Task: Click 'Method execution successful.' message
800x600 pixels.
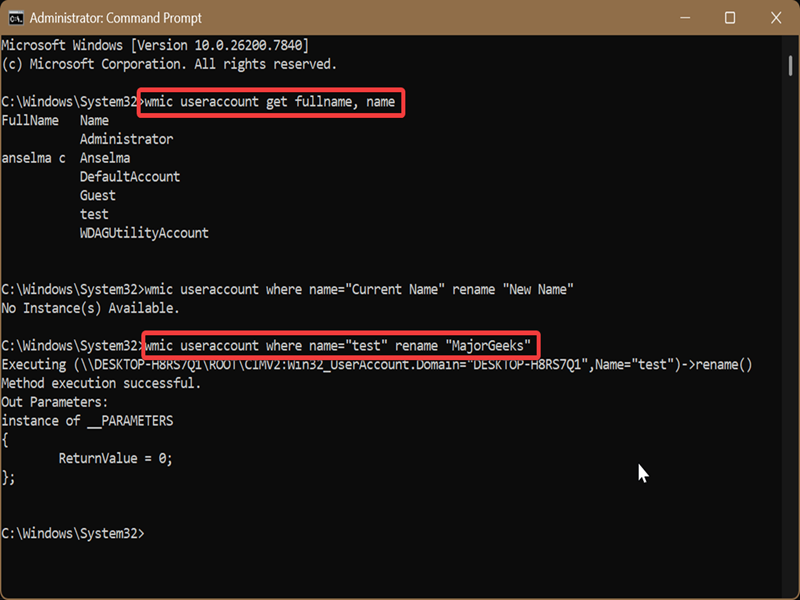Action: [101, 383]
